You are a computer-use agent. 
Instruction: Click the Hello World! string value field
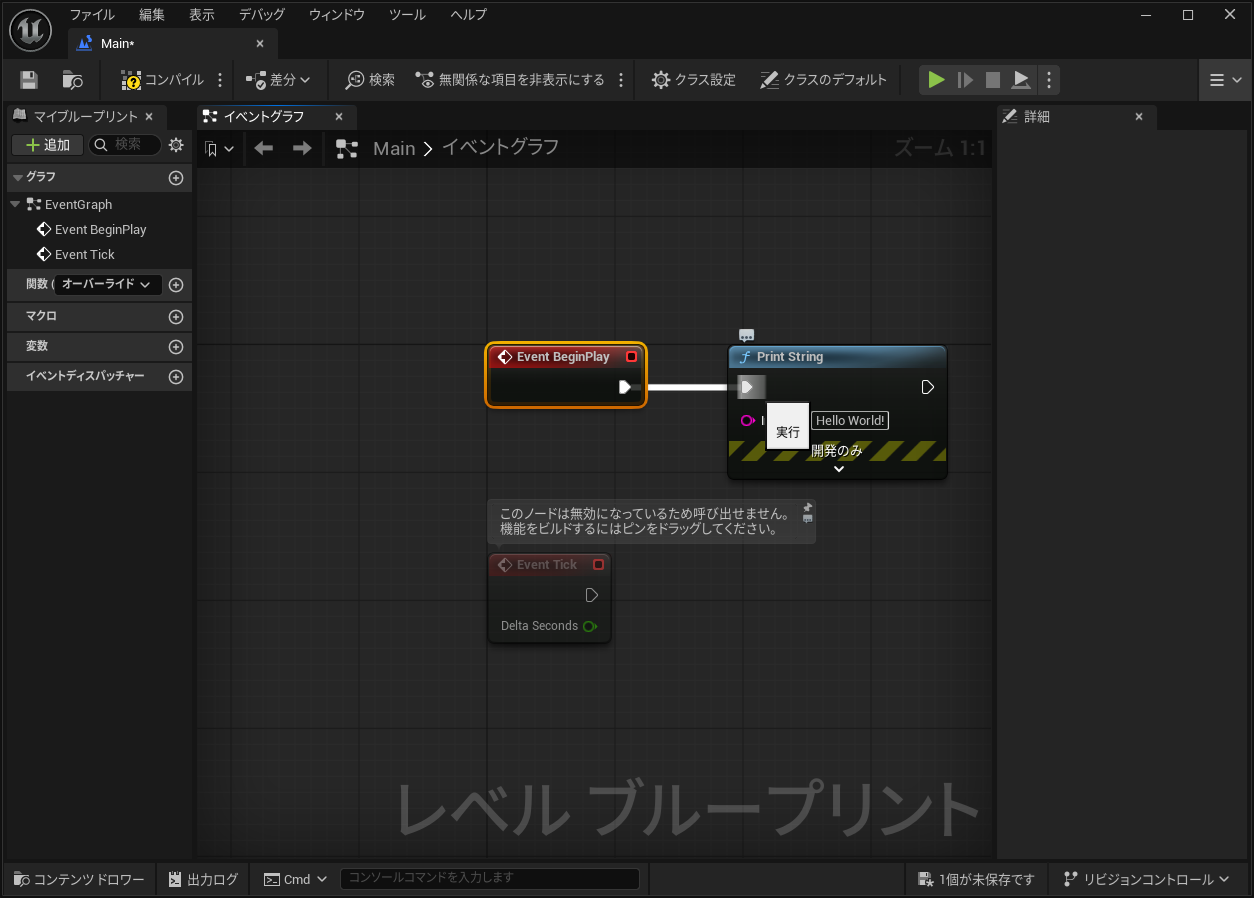(x=850, y=421)
